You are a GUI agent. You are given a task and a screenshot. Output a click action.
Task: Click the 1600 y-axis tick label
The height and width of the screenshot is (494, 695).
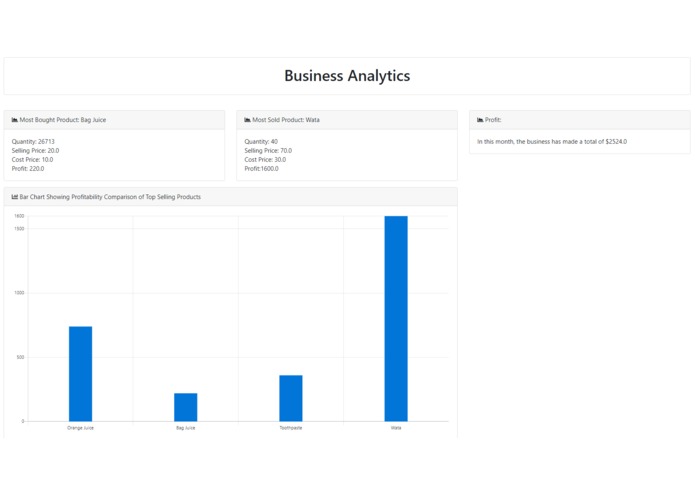[x=19, y=216]
